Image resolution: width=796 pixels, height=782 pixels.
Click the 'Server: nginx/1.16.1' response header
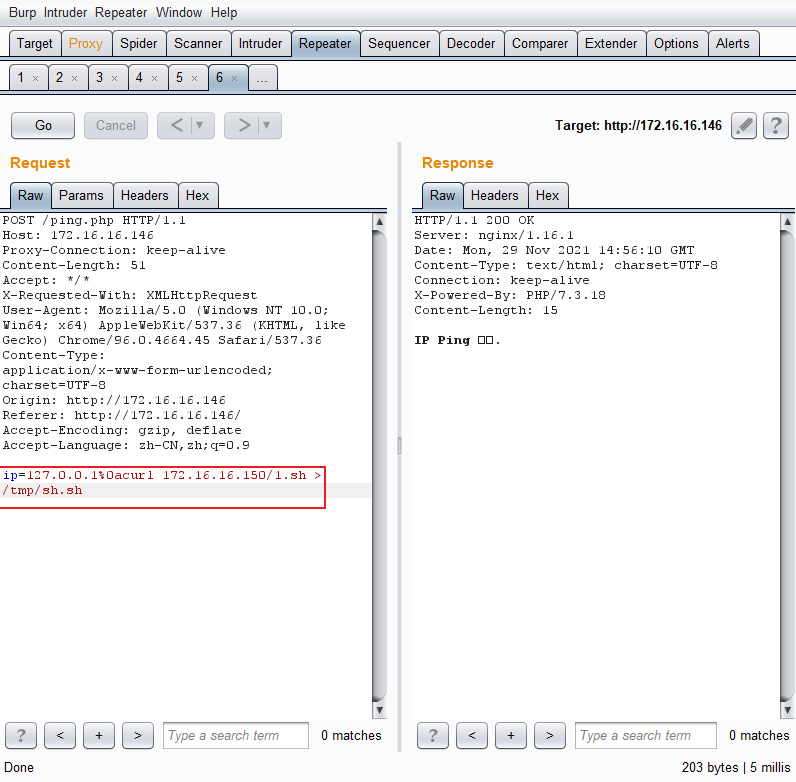(493, 235)
